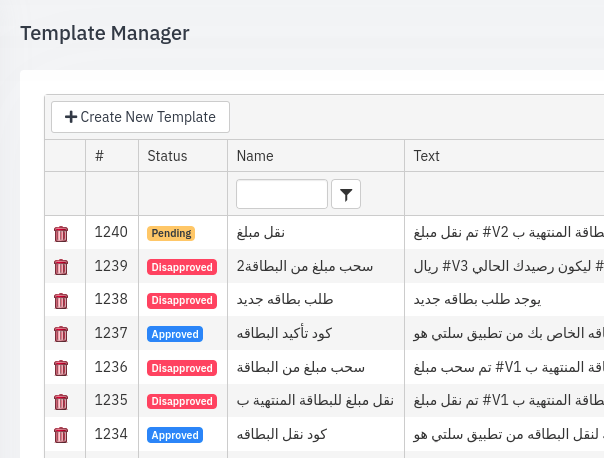The width and height of the screenshot is (604, 458).
Task: Click Create New Template button
Action: tap(140, 117)
